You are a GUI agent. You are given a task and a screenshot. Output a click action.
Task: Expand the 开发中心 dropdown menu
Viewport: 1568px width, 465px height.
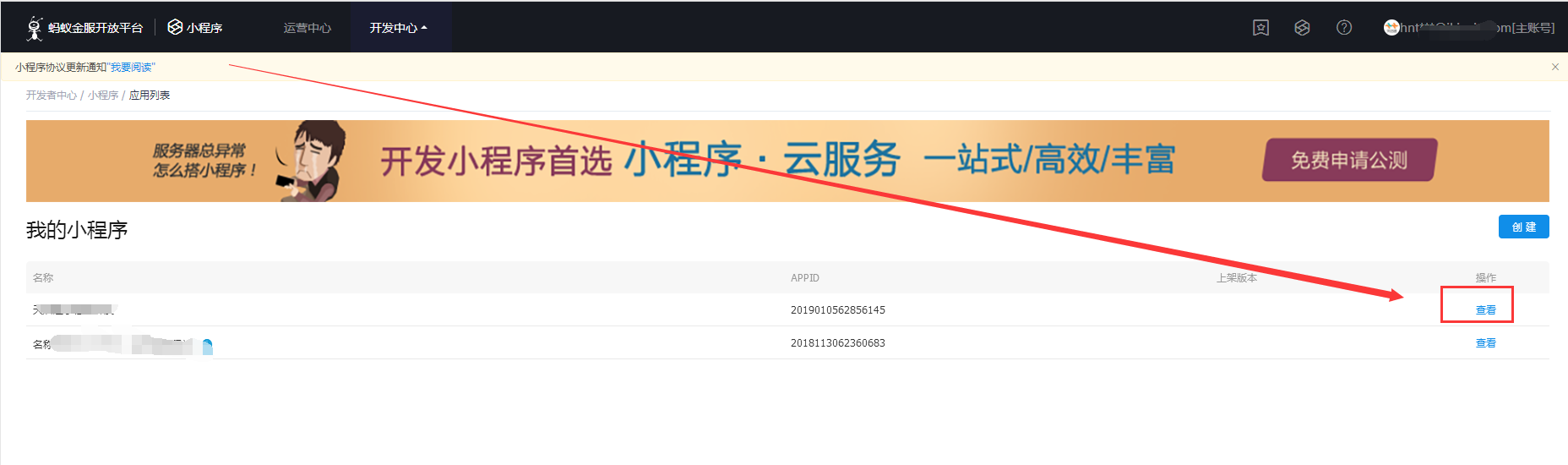[x=399, y=28]
